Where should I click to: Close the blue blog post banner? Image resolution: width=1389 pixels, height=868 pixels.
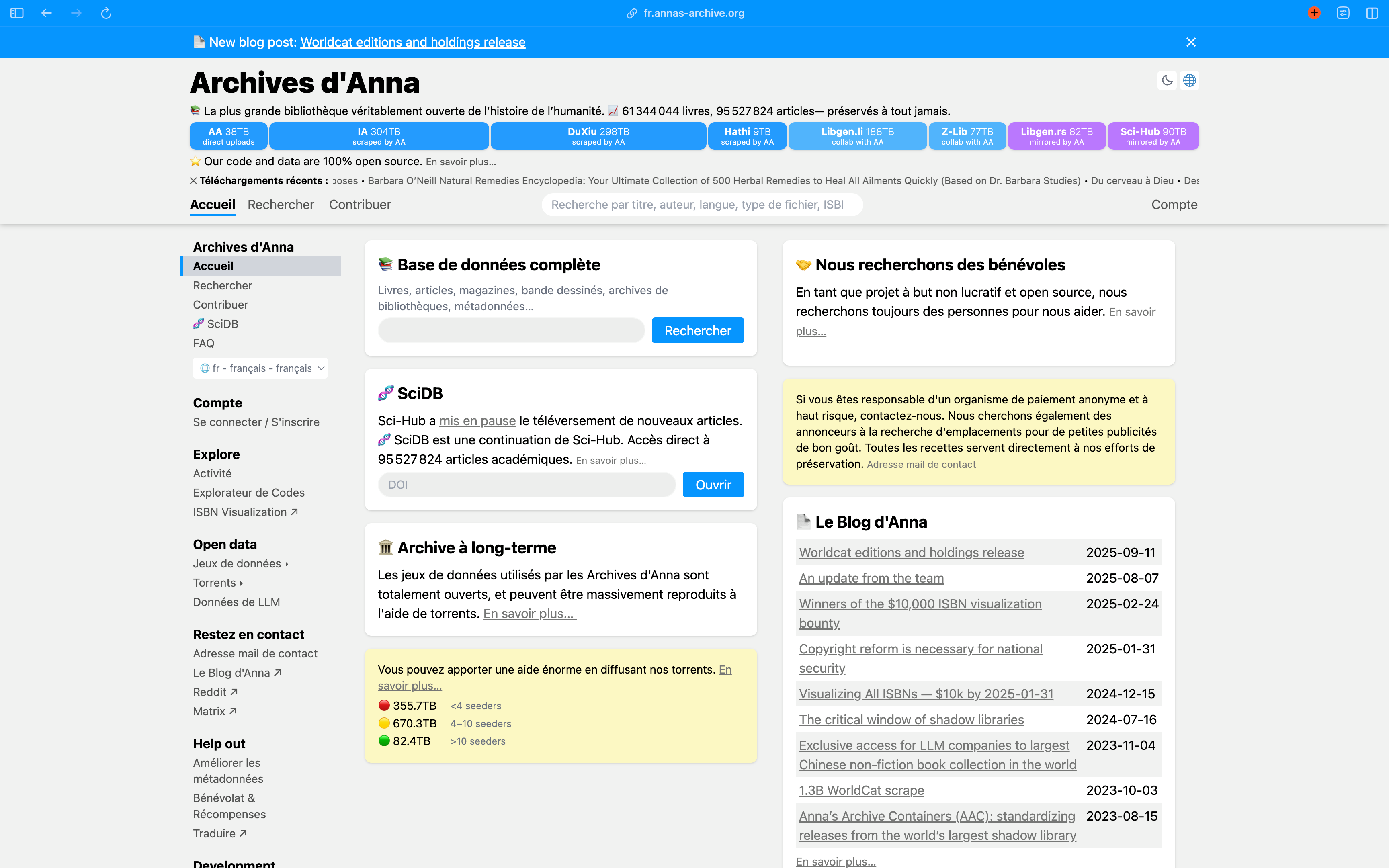click(1191, 42)
